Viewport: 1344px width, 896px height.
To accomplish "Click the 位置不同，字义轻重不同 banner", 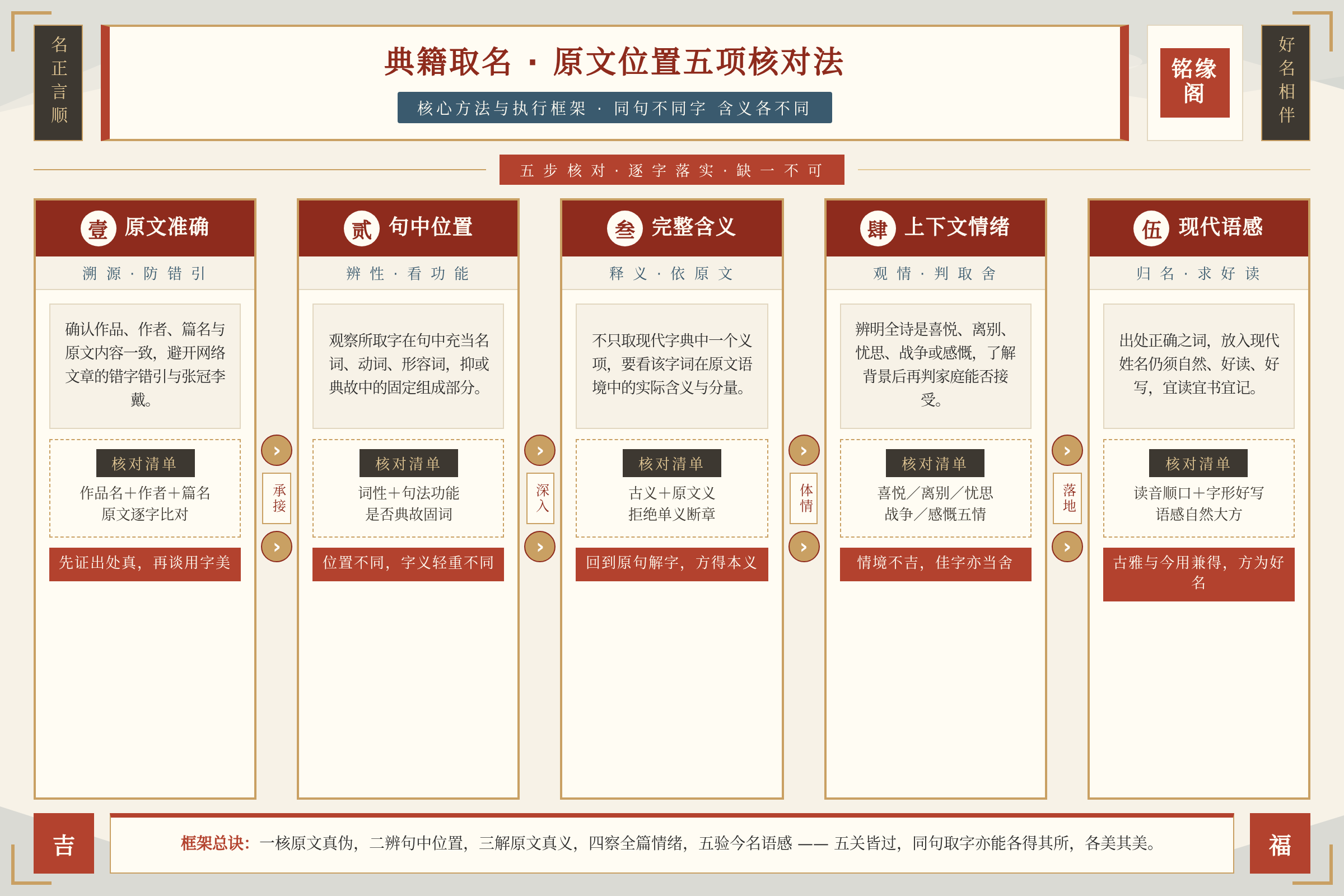I will point(408,564).
